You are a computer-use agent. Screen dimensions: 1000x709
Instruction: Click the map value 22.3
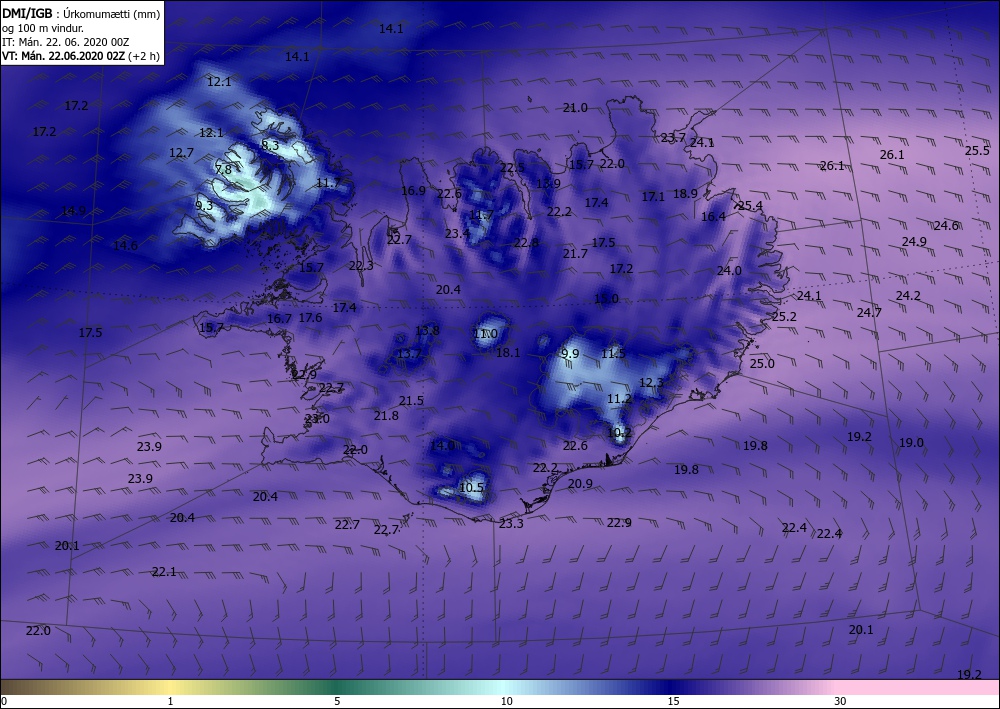(x=361, y=266)
